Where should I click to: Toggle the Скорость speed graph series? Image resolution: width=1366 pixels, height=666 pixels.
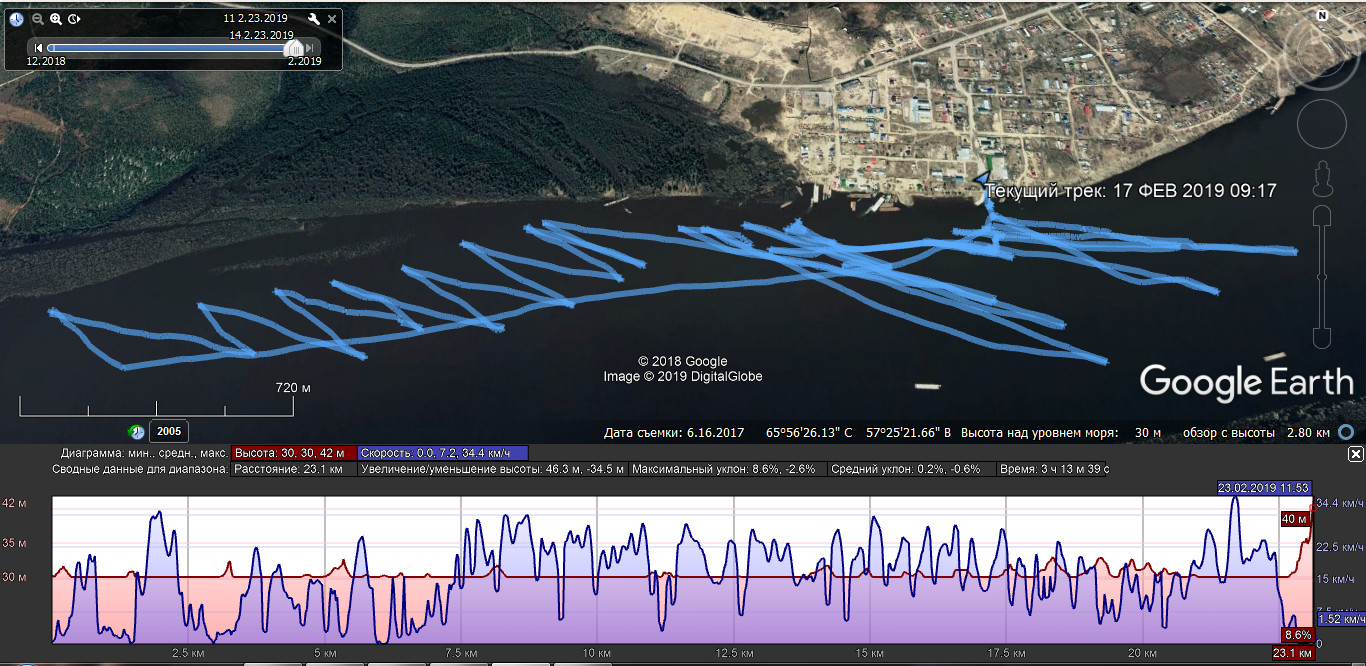(442, 453)
